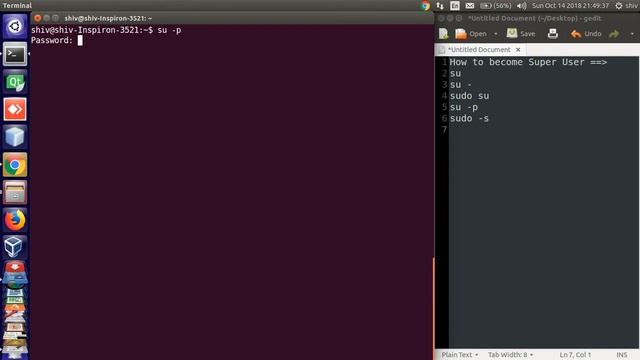The height and width of the screenshot is (360, 640).
Task: Open the network connections indicator
Action: 440,6
